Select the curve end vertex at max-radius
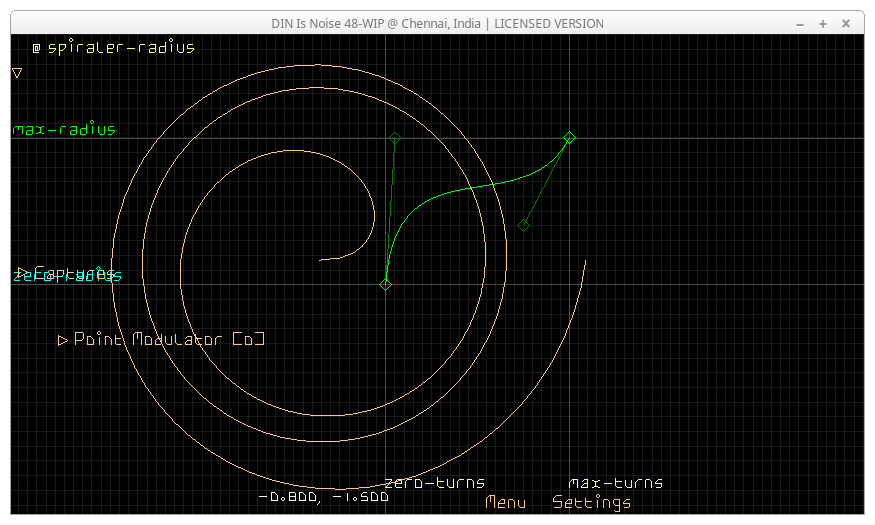 point(569,137)
